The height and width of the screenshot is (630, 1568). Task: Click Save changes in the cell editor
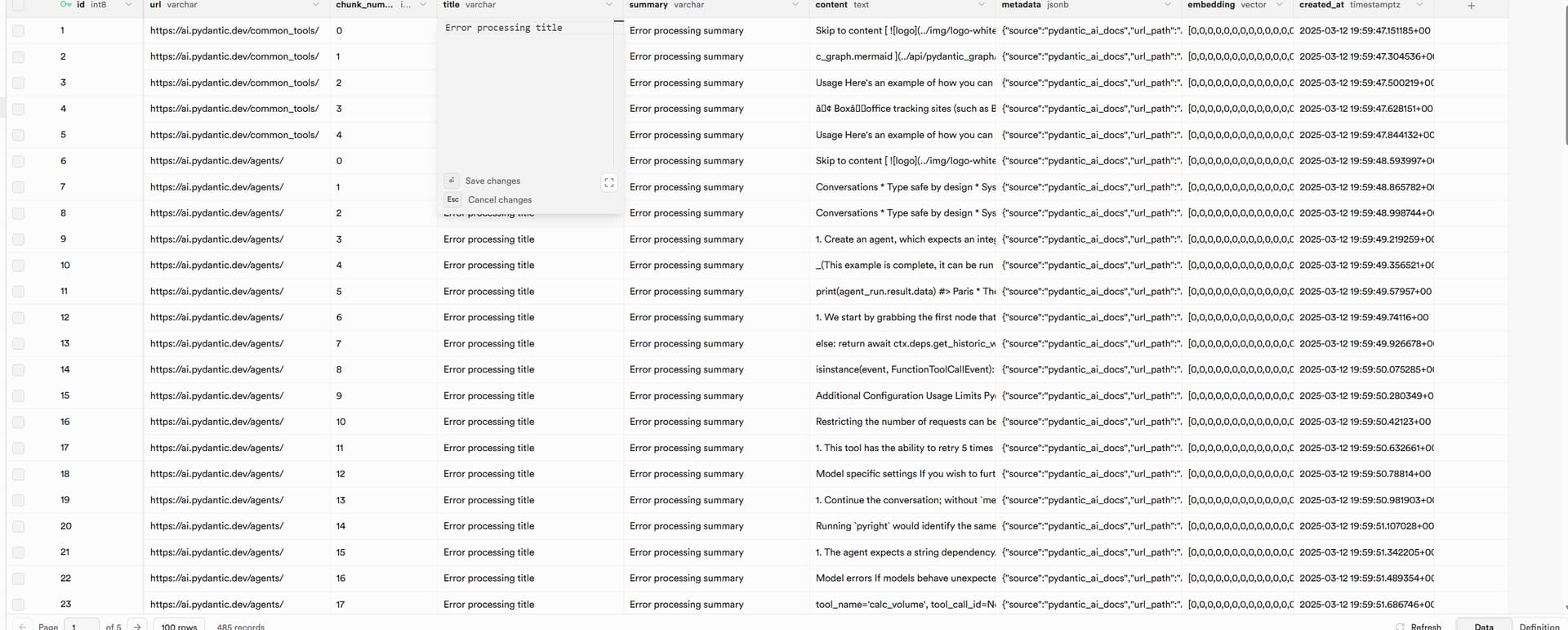coord(492,181)
